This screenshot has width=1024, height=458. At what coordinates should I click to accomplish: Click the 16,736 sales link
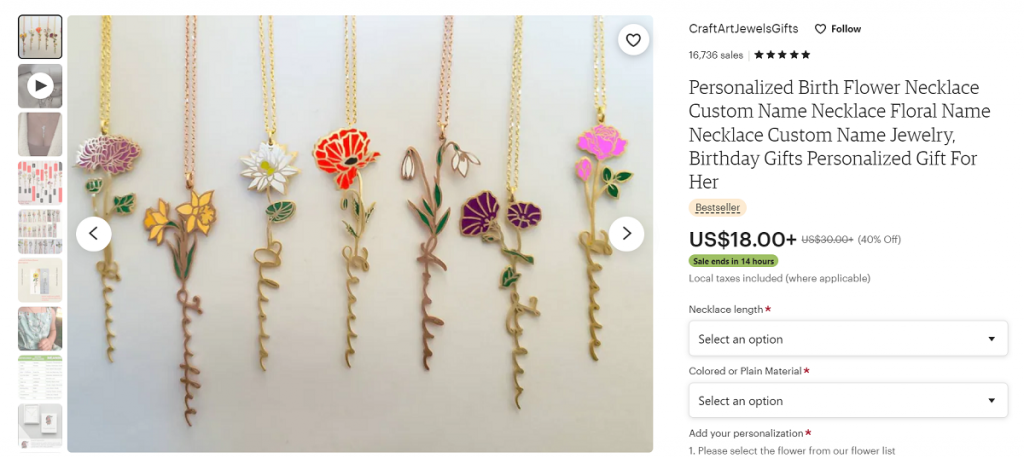(715, 55)
